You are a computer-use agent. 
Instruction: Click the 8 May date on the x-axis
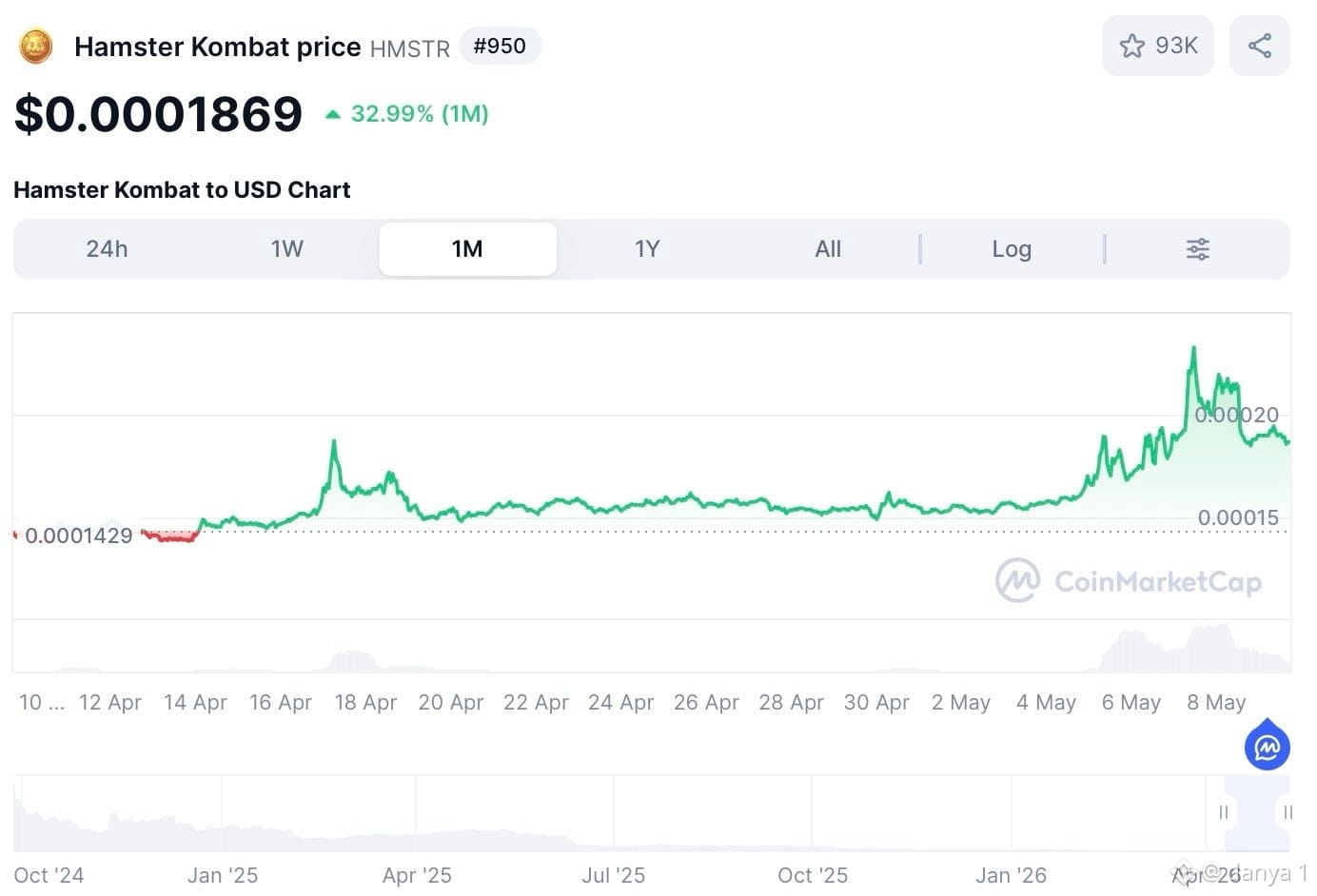pos(1216,703)
